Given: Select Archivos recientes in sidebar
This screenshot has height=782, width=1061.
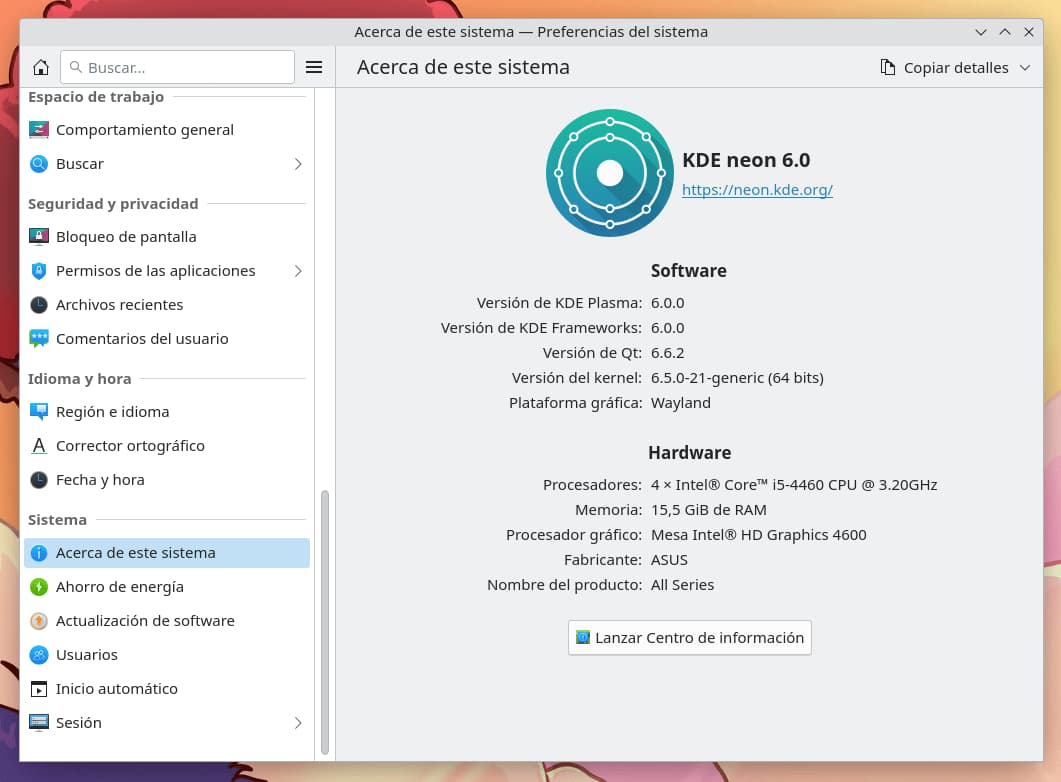Looking at the screenshot, I should tap(166, 304).
